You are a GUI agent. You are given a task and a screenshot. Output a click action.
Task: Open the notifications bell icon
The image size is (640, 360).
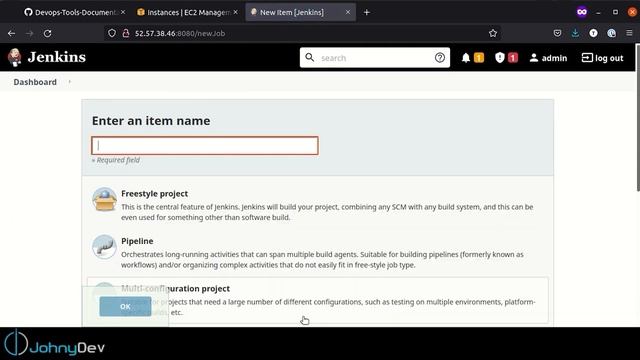(x=466, y=58)
